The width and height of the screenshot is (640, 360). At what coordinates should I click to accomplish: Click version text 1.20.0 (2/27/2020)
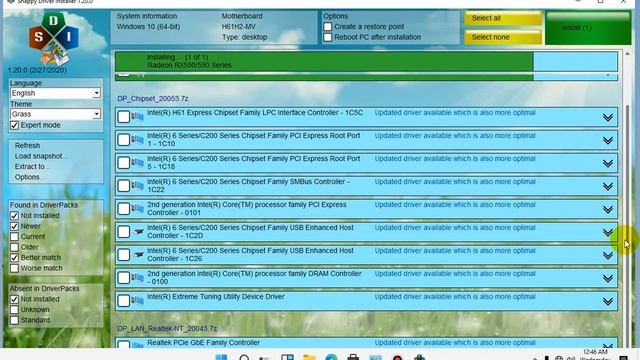[x=37, y=70]
